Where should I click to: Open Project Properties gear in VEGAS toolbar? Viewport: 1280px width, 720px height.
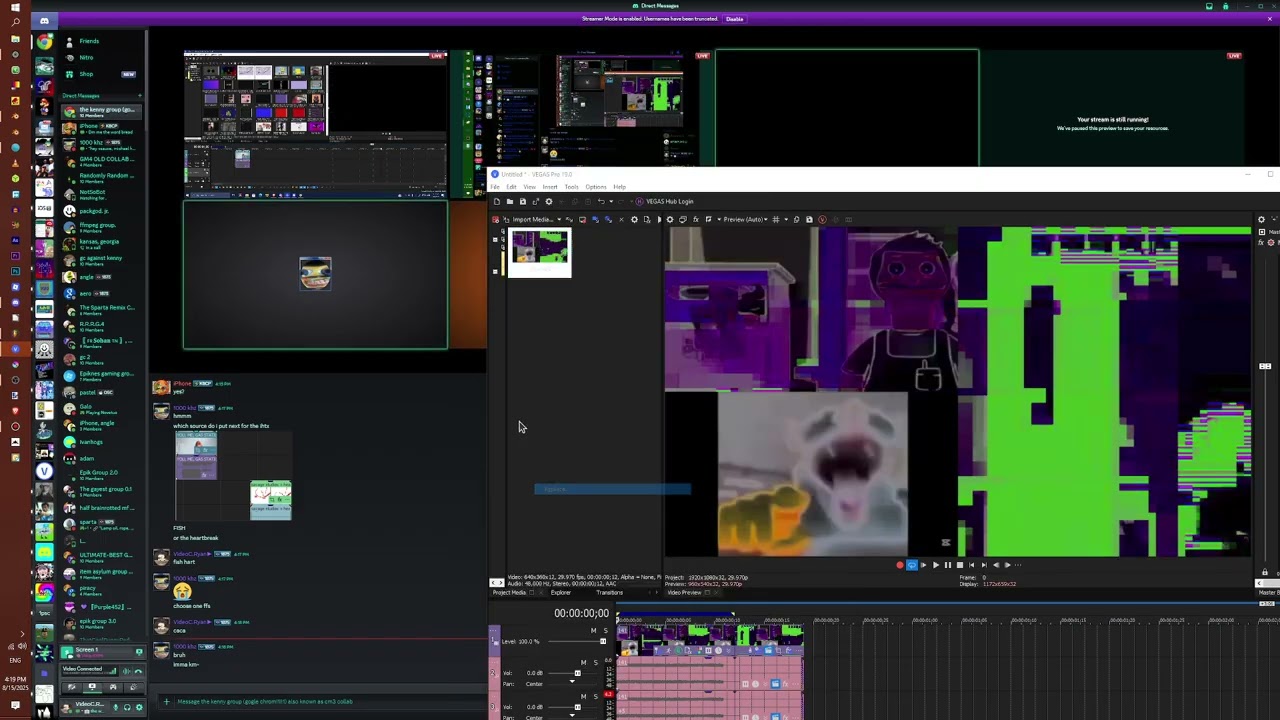[x=548, y=202]
